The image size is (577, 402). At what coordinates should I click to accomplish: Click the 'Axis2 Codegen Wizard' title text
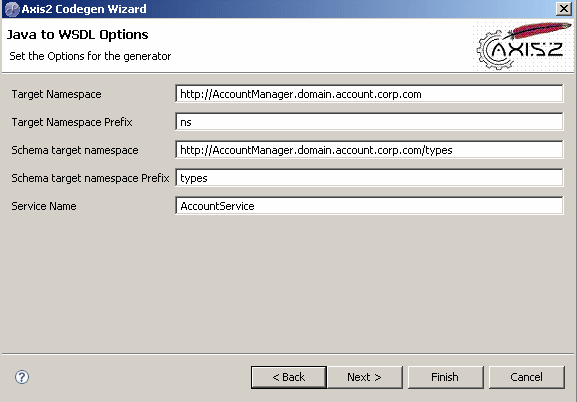[x=84, y=9]
